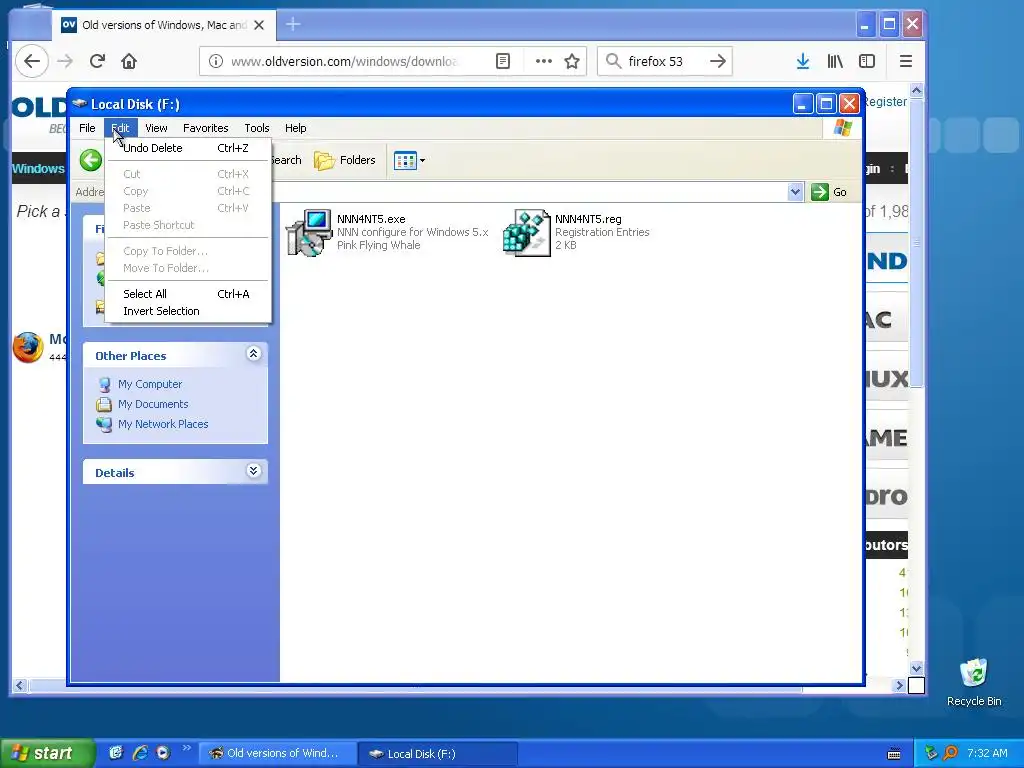Open Firefox library icon

pyautogui.click(x=835, y=61)
